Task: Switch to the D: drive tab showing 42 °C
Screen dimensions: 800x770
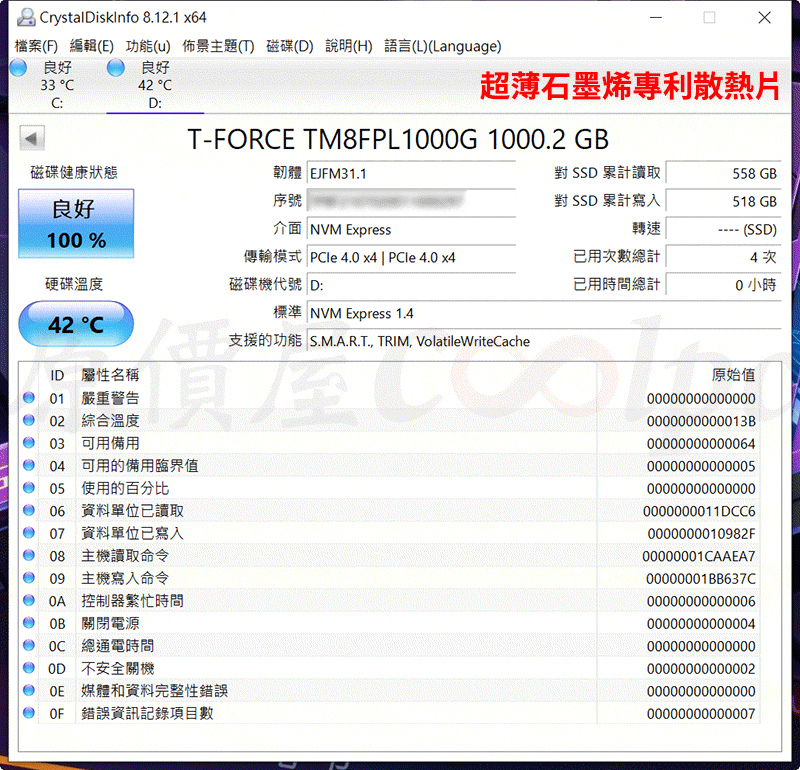Action: coord(155,85)
